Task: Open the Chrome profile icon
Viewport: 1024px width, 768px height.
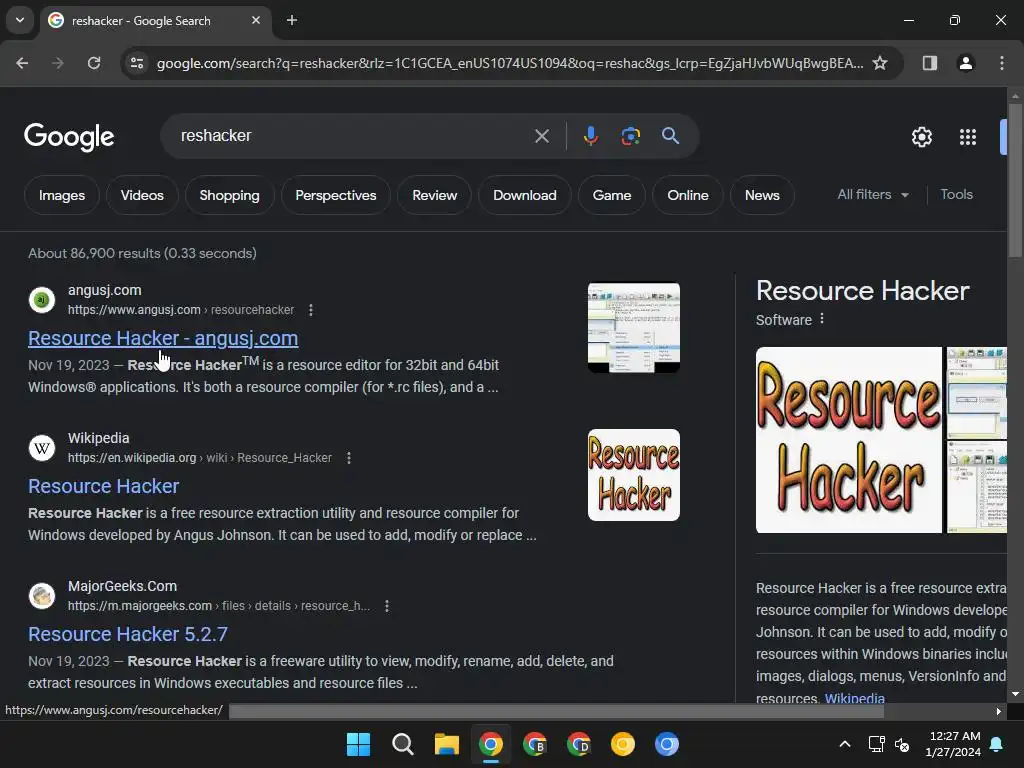Action: click(x=966, y=63)
